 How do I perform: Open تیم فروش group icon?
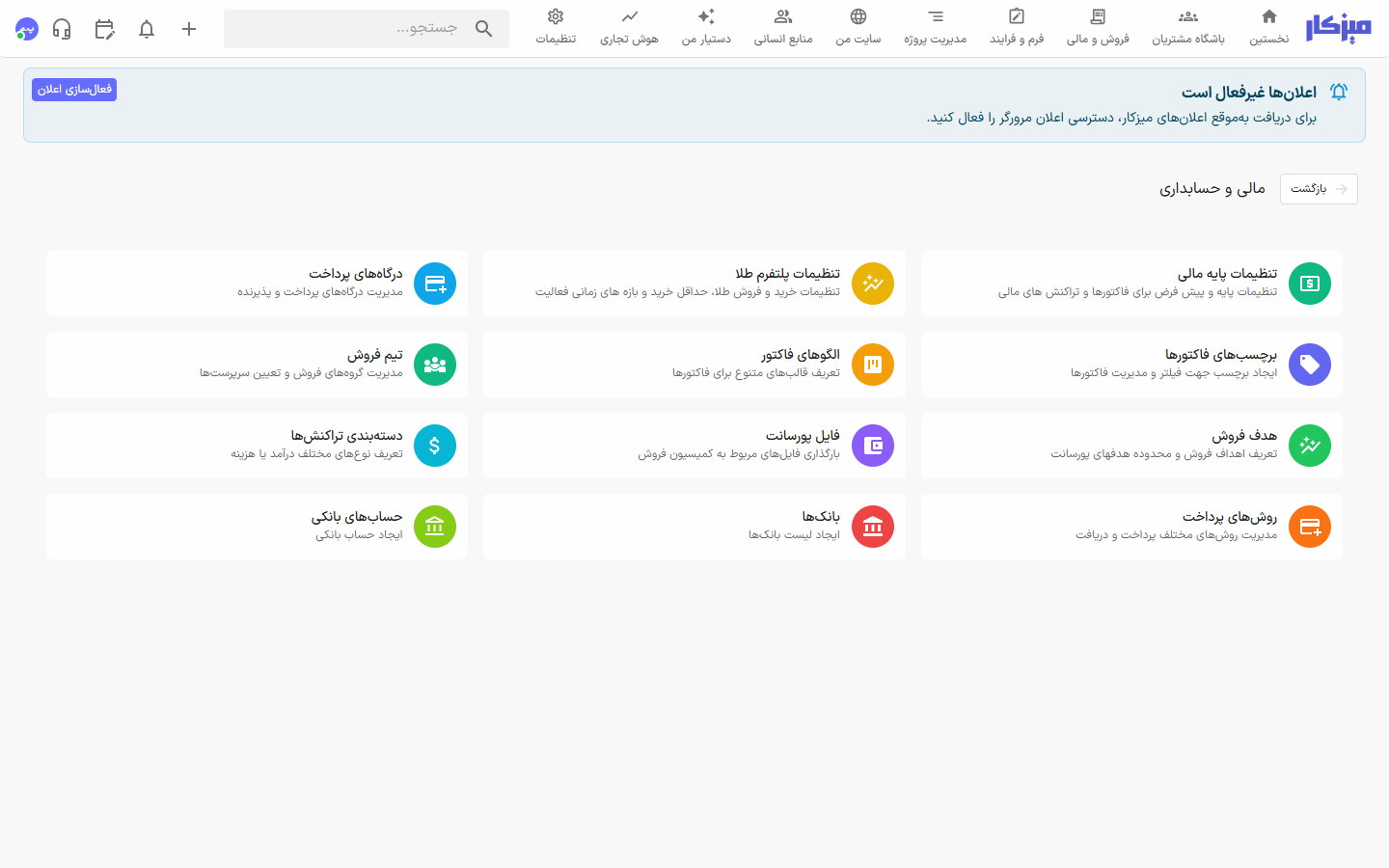click(x=435, y=365)
